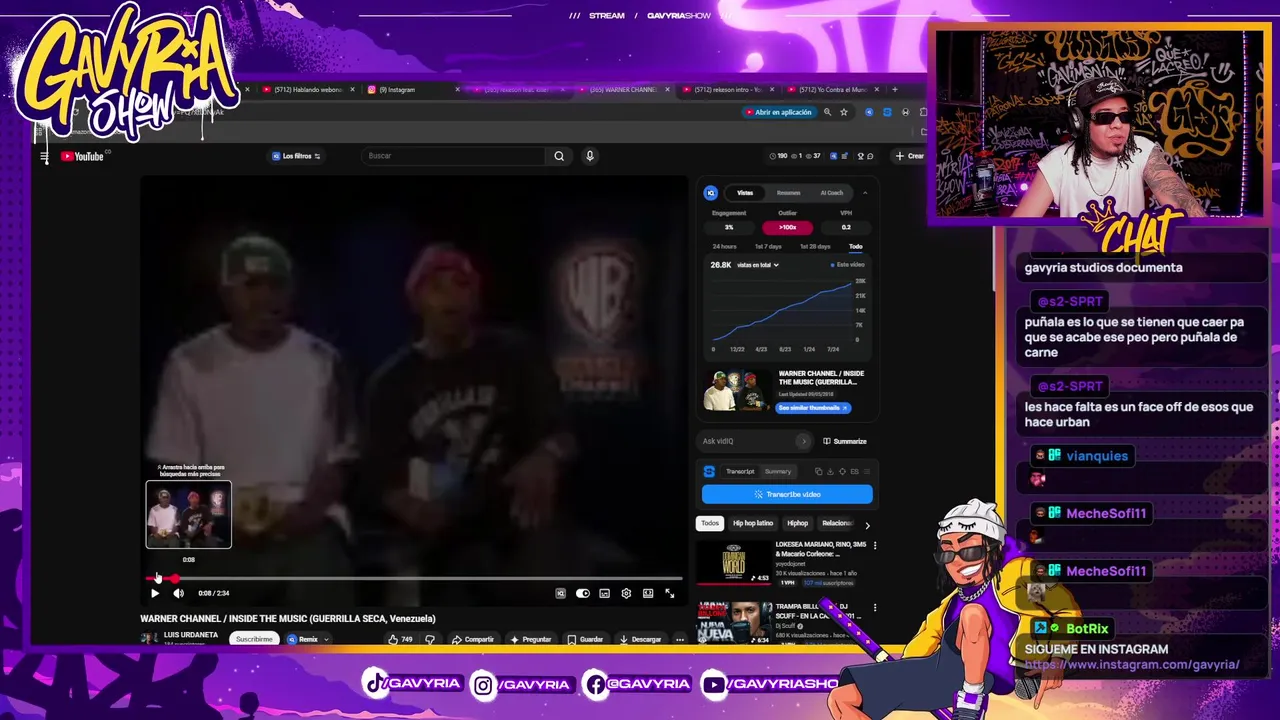Click into the Buscar search field
The image size is (1280, 720).
point(455,156)
